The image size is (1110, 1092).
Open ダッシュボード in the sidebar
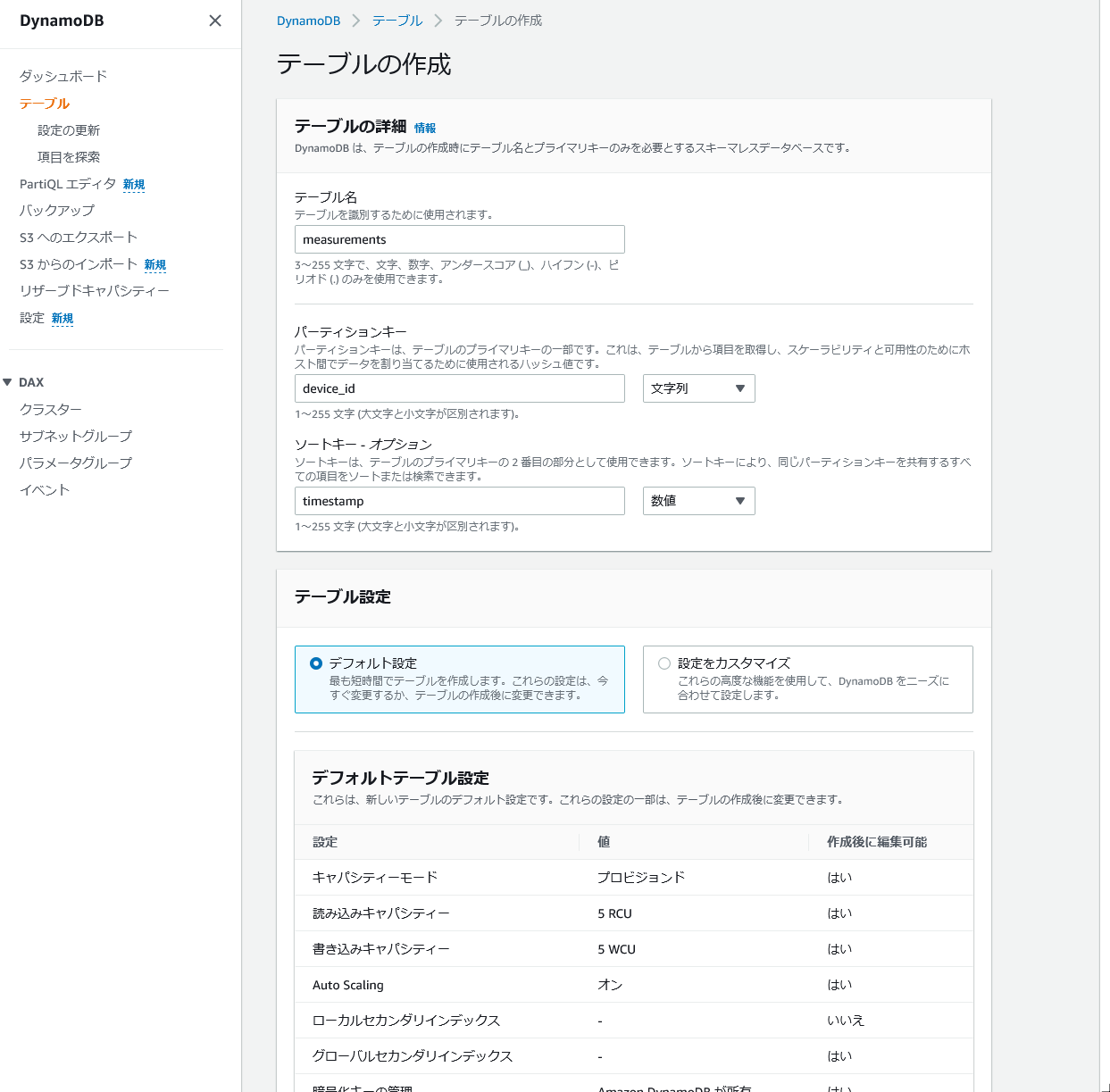click(63, 77)
